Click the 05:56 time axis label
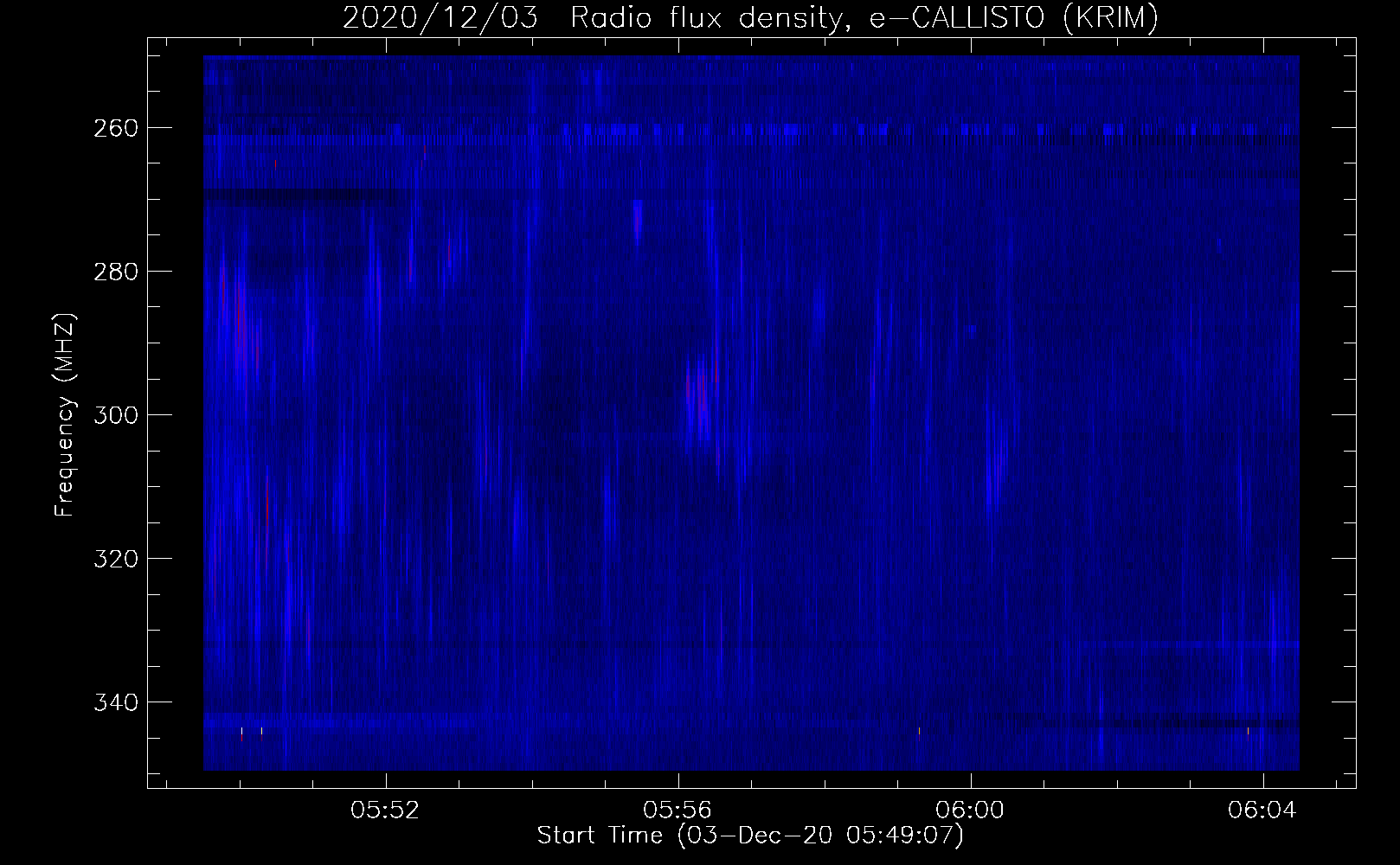 pos(678,810)
